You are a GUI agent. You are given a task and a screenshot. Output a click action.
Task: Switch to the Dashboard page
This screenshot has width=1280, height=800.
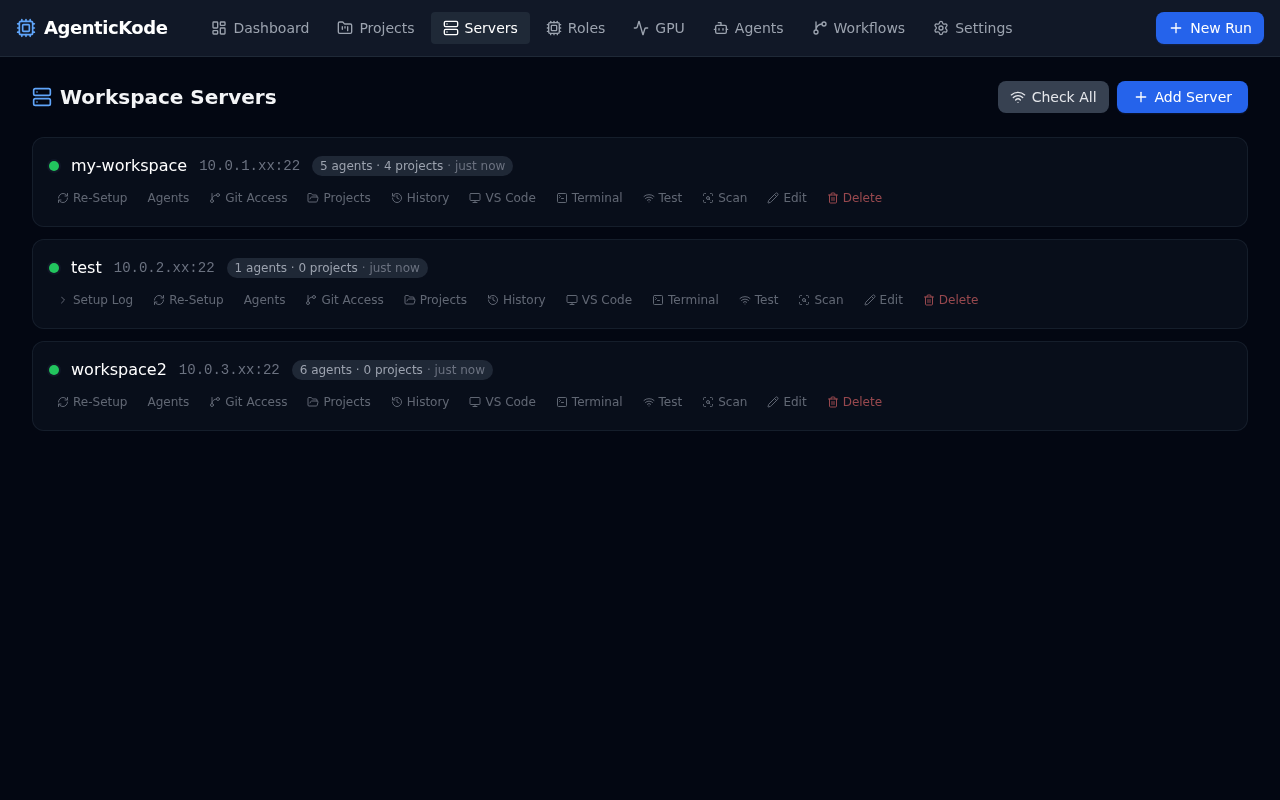260,28
